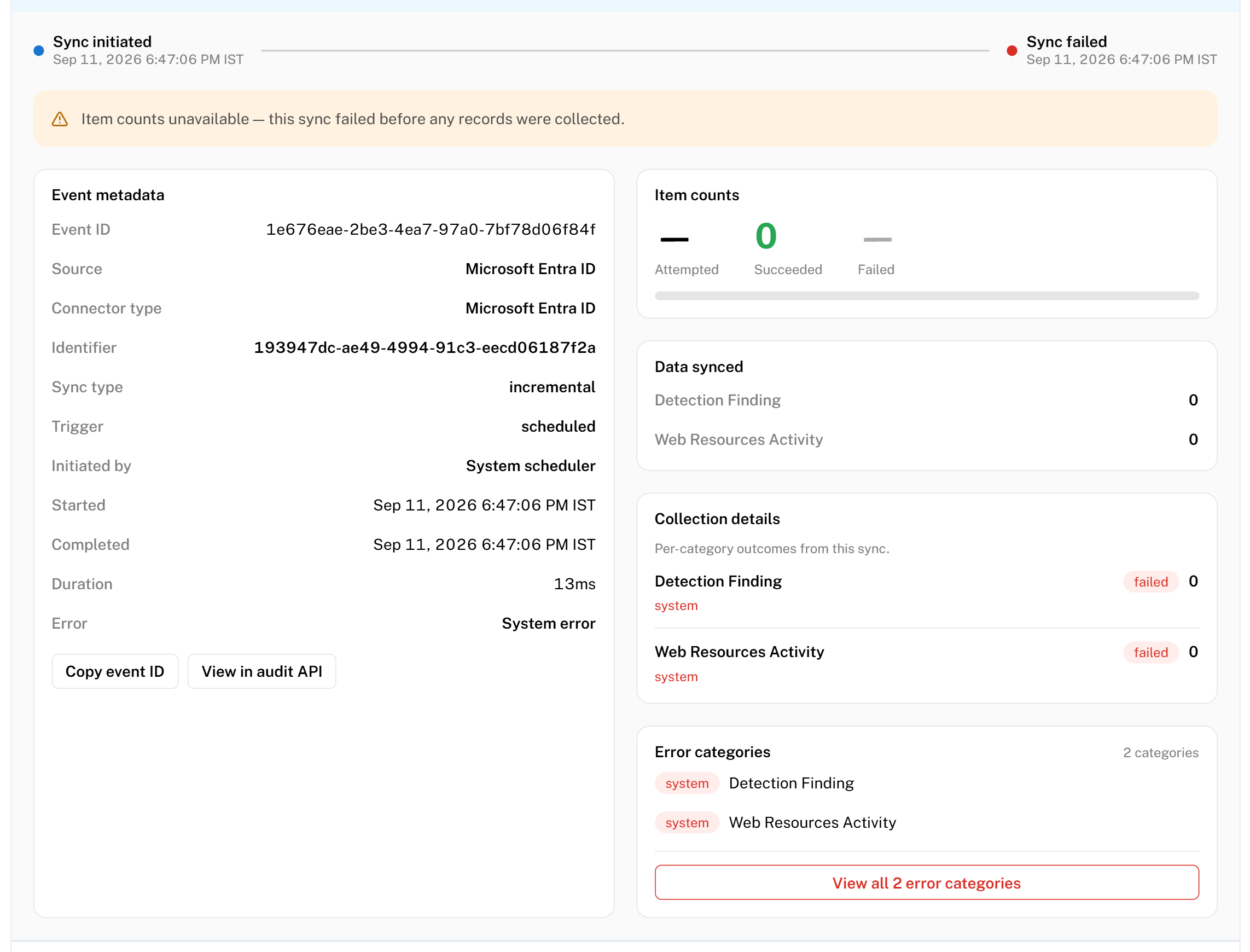Select the Event ID value 1e676eae-2be3-4ea7-97a0-7bf78d06f84f
Screen dimensions: 1250x952
click(431, 229)
